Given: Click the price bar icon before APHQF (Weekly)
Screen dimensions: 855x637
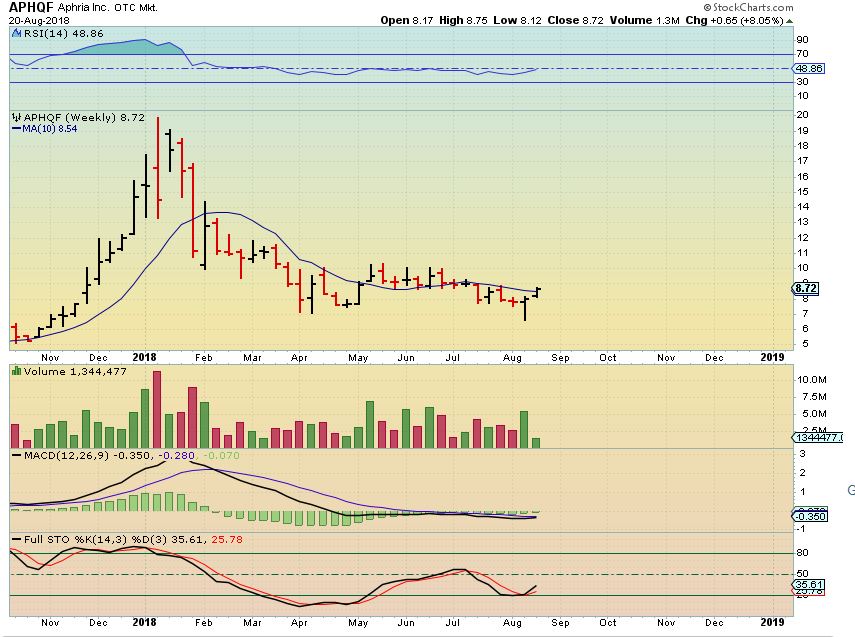Looking at the screenshot, I should pyautogui.click(x=16, y=117).
